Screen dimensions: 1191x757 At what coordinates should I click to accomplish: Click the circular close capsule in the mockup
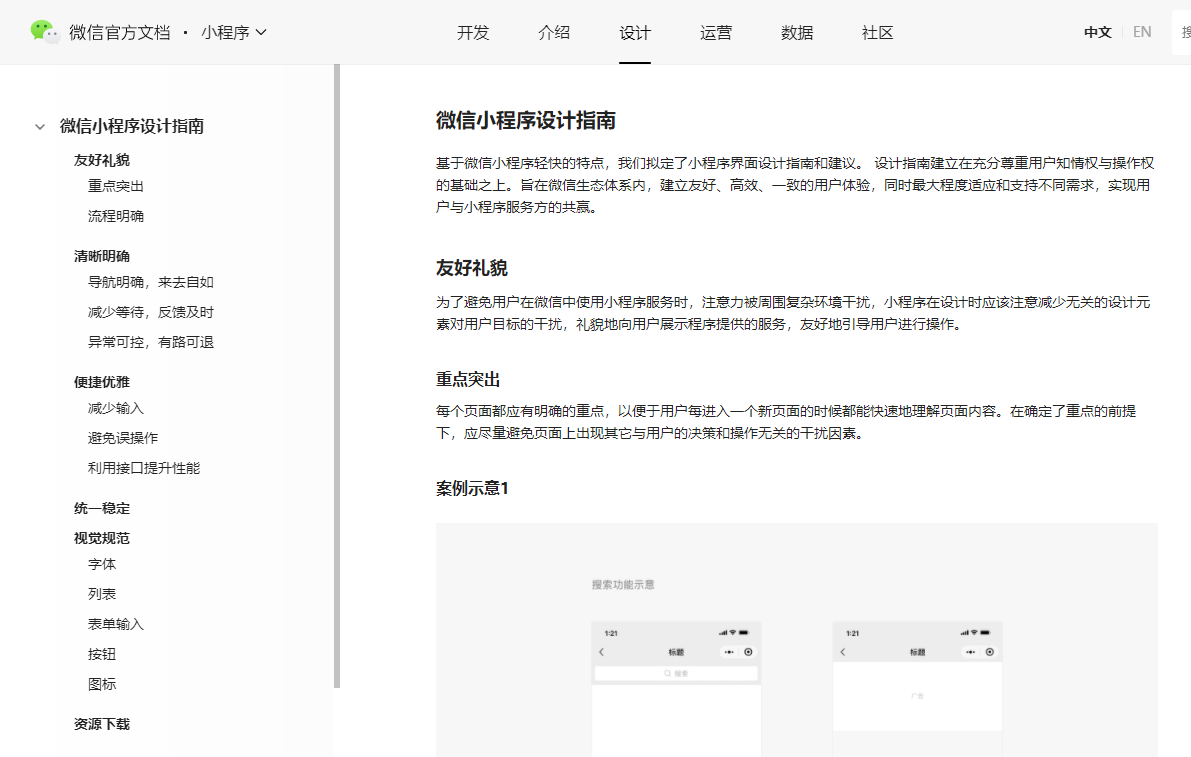coord(748,651)
